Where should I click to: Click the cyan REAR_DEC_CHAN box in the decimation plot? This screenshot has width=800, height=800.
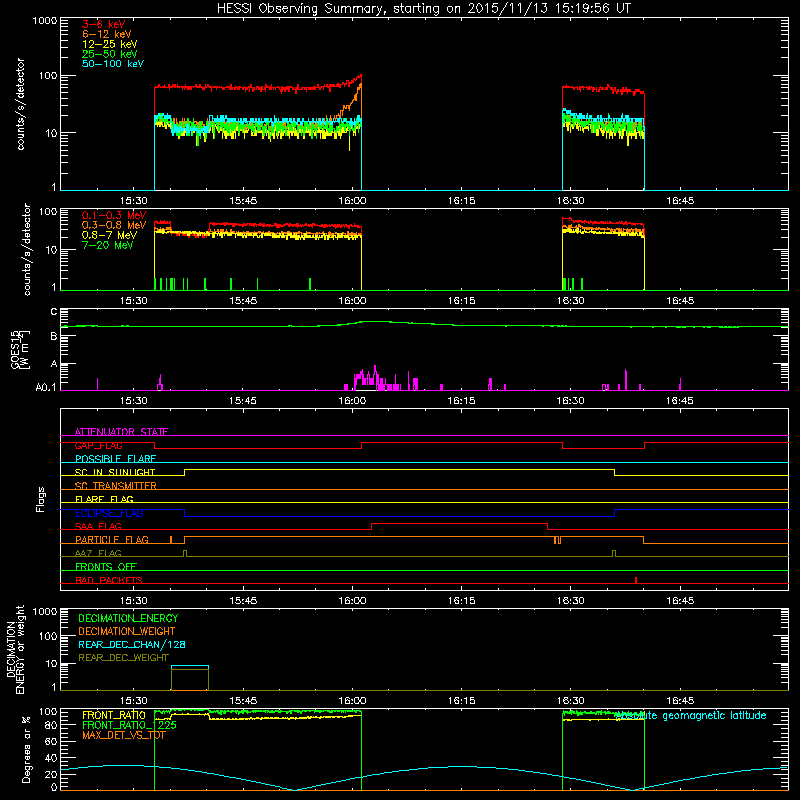[x=190, y=667]
